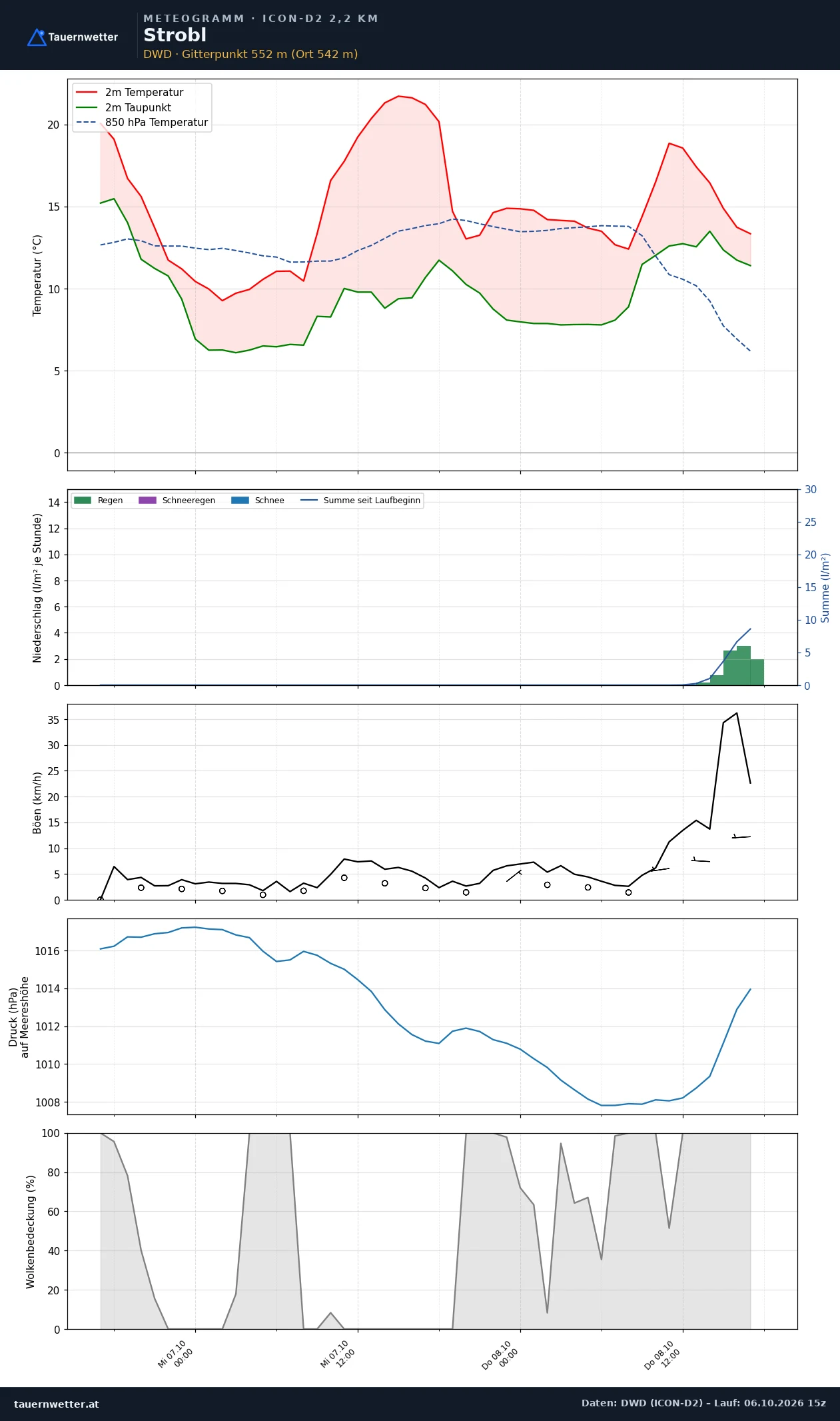Click the tallest green rain bar
The height and width of the screenshot is (1421, 840).
[x=743, y=665]
